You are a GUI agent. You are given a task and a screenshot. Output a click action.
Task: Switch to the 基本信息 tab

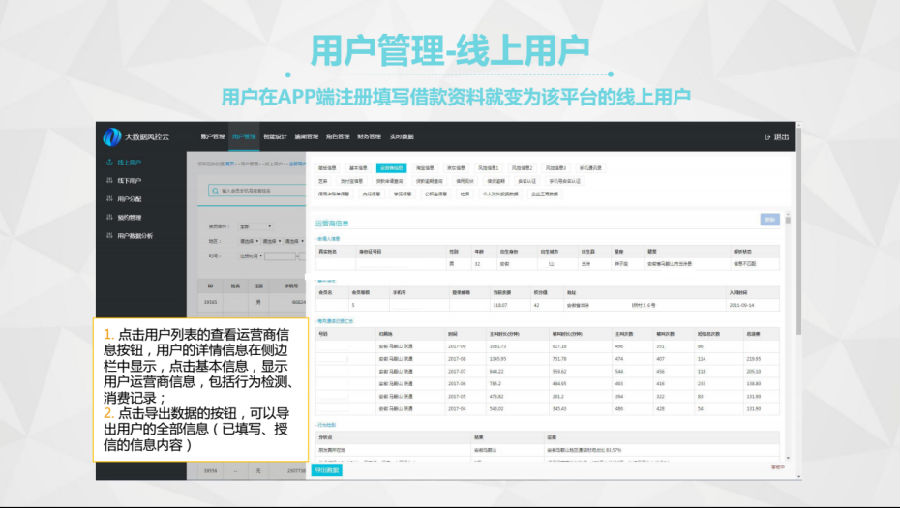(x=357, y=168)
